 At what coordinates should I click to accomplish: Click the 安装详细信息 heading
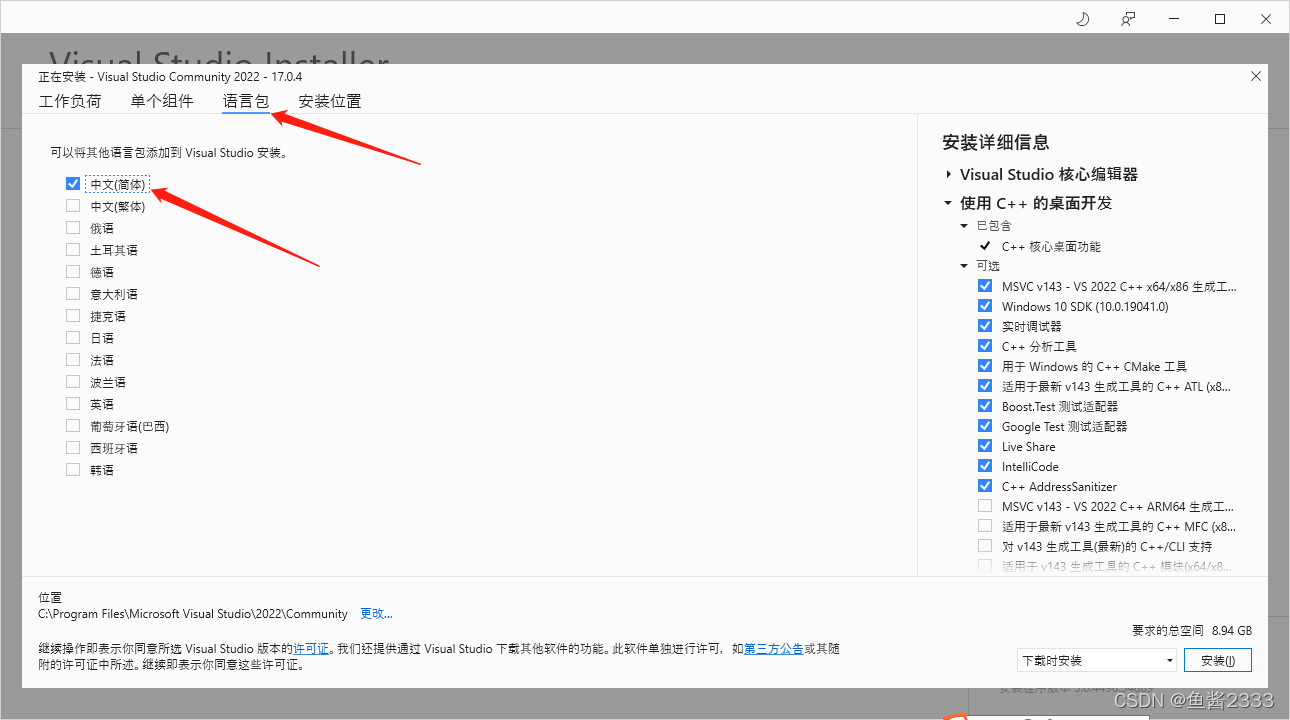tap(996, 142)
